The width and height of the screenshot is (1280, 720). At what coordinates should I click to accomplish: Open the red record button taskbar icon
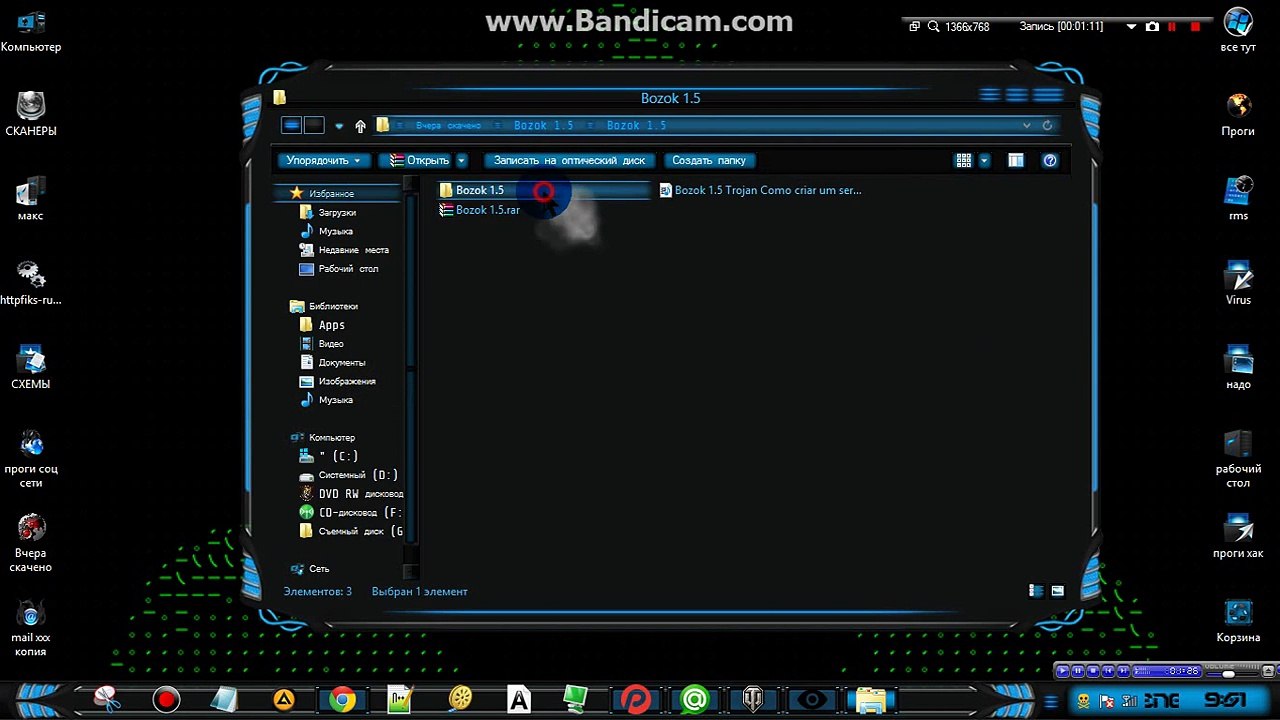click(x=166, y=699)
